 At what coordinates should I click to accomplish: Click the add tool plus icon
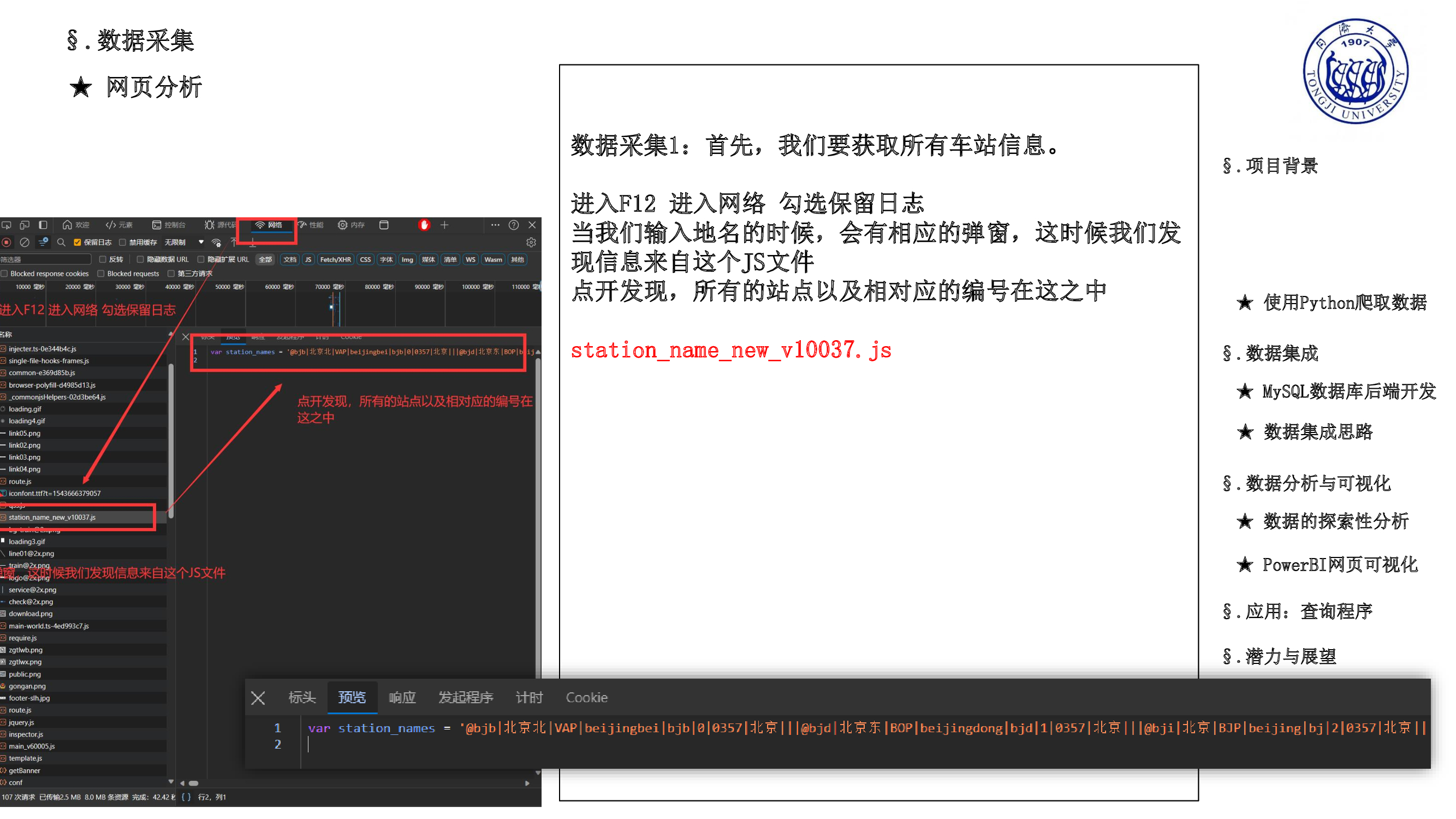(x=444, y=225)
